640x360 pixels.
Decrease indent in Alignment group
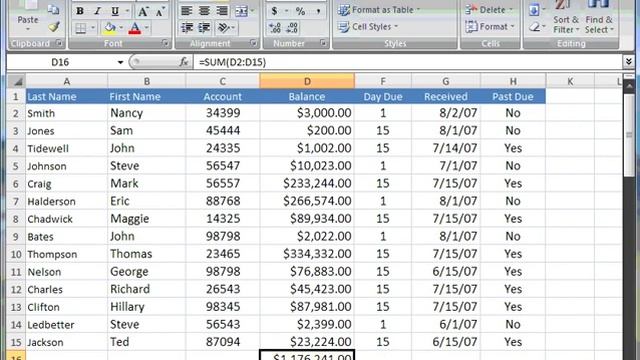coord(187,28)
